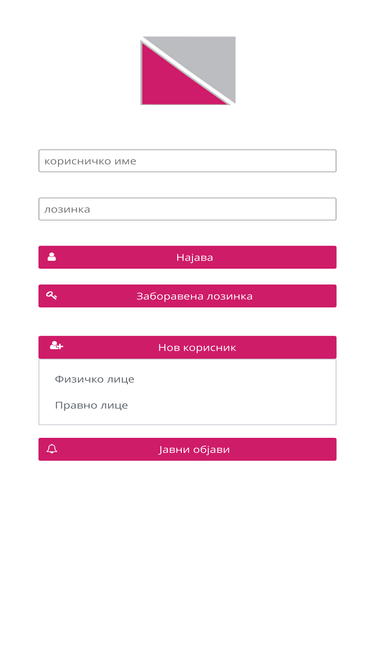Log in with the Најава button
Viewport: 375px width, 667px height.
coord(188,257)
